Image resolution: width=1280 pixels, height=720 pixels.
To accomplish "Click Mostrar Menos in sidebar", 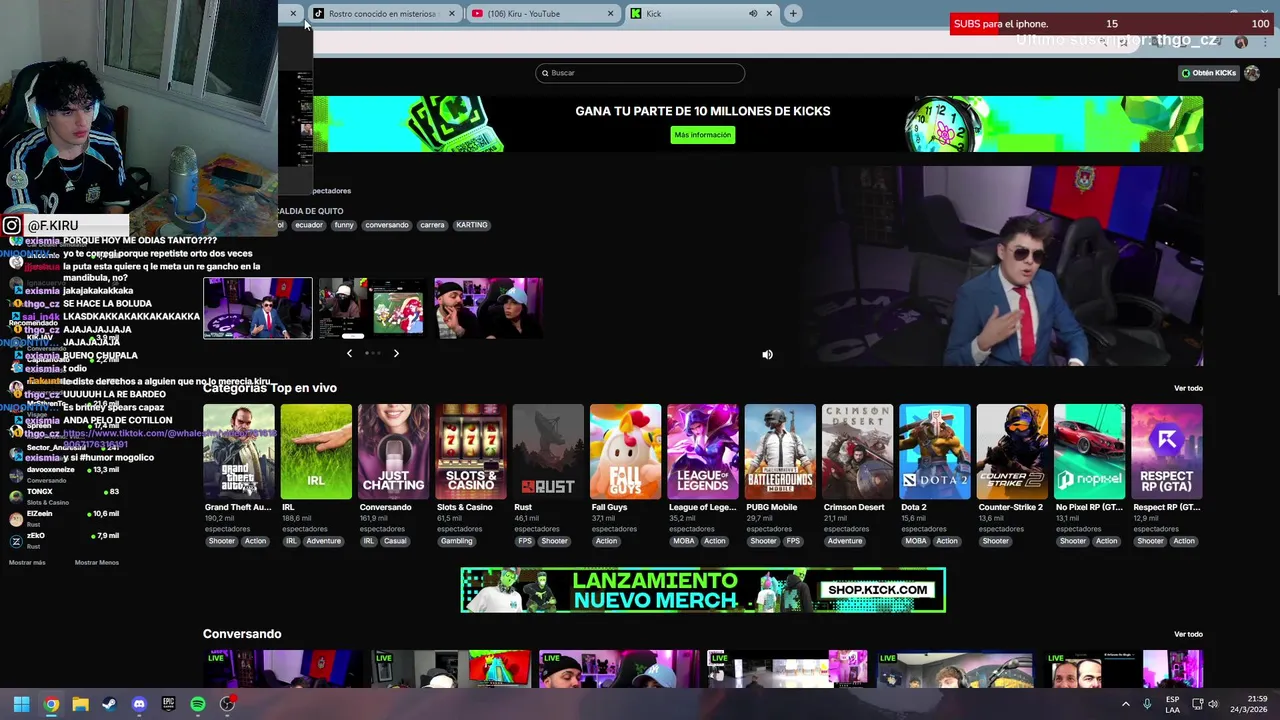I will (x=97, y=563).
